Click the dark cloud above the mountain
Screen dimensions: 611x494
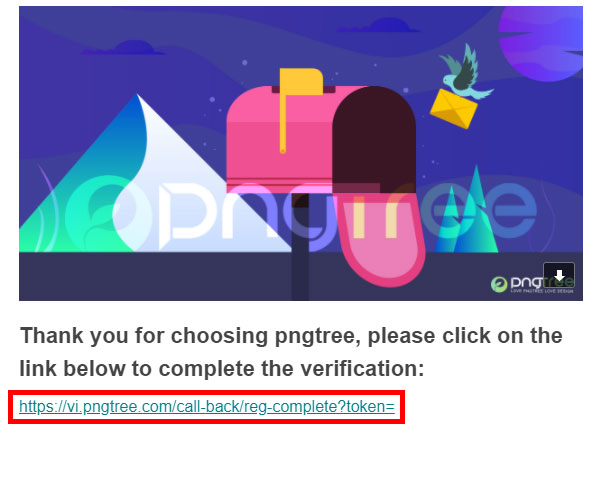pyautogui.click(x=124, y=48)
